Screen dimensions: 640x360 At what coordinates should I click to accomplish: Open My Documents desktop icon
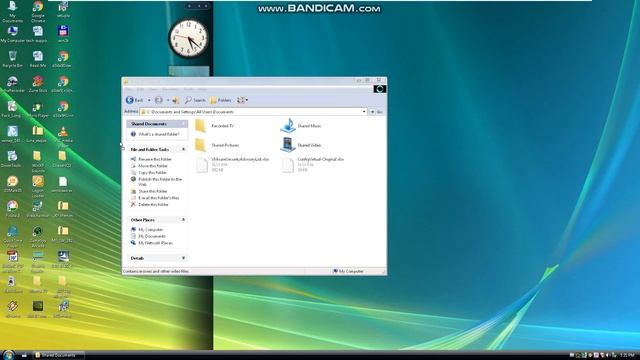[x=13, y=11]
